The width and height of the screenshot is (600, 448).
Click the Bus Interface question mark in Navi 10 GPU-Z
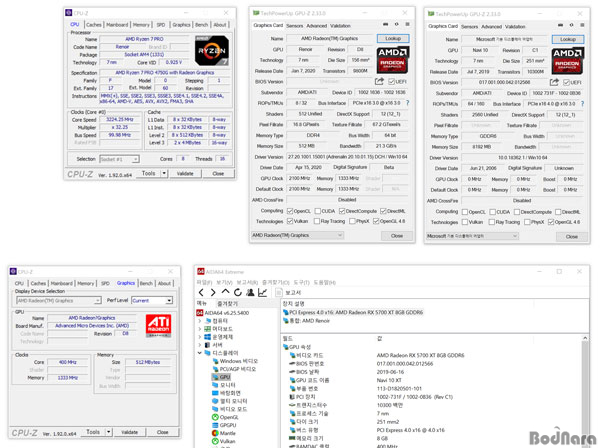click(x=582, y=104)
